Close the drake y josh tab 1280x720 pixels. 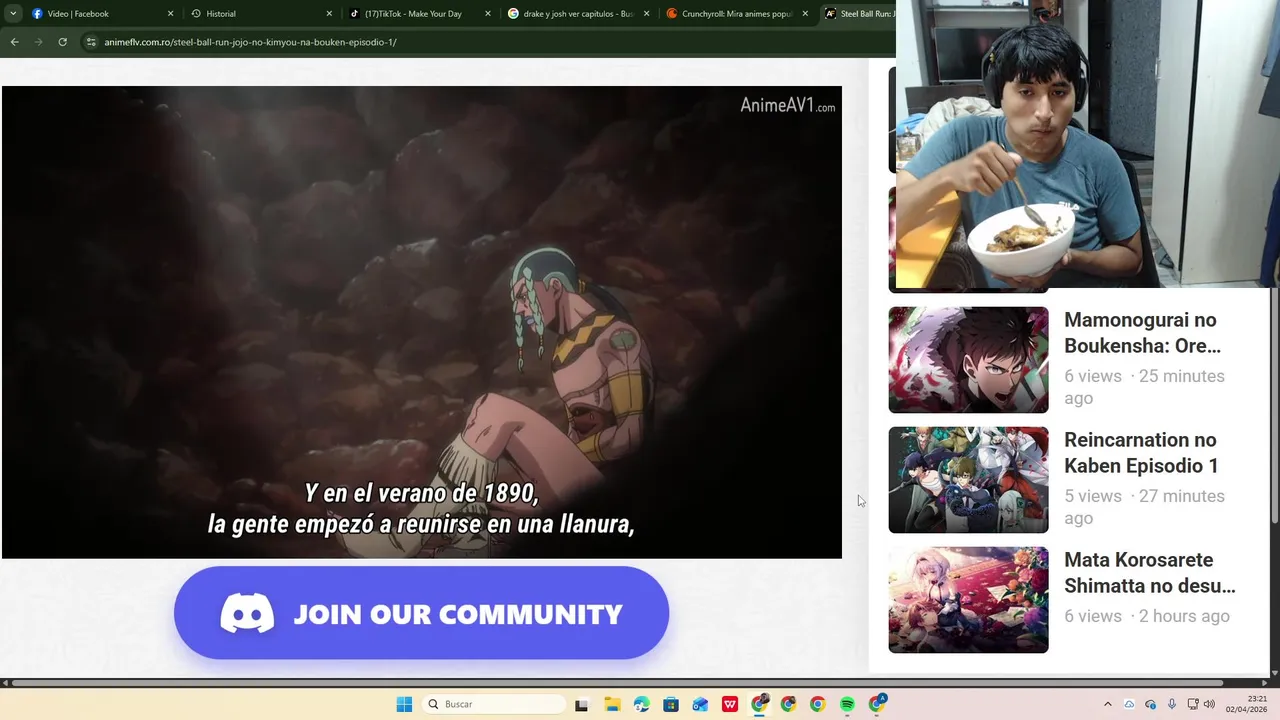[x=647, y=14]
